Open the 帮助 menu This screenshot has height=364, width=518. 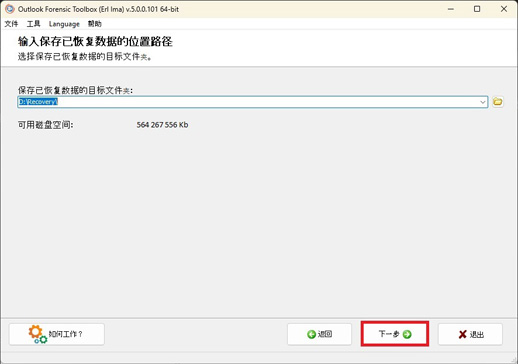click(x=95, y=24)
